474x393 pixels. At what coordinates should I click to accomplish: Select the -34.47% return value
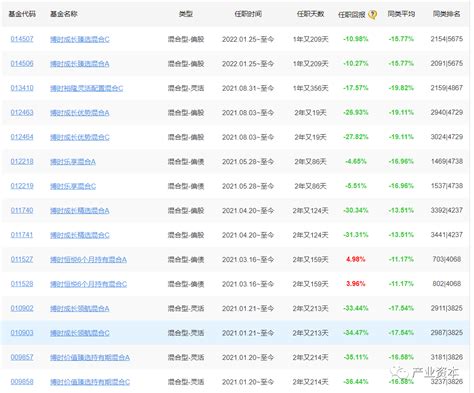pyautogui.click(x=356, y=333)
